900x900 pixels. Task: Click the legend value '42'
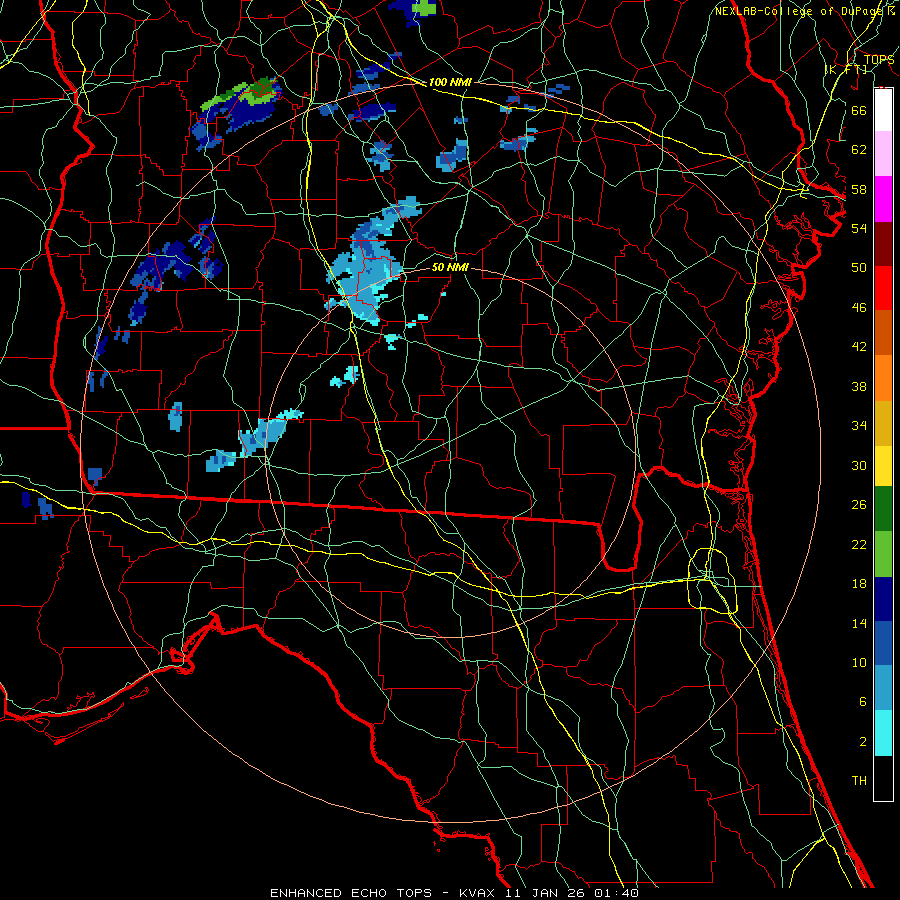point(859,347)
